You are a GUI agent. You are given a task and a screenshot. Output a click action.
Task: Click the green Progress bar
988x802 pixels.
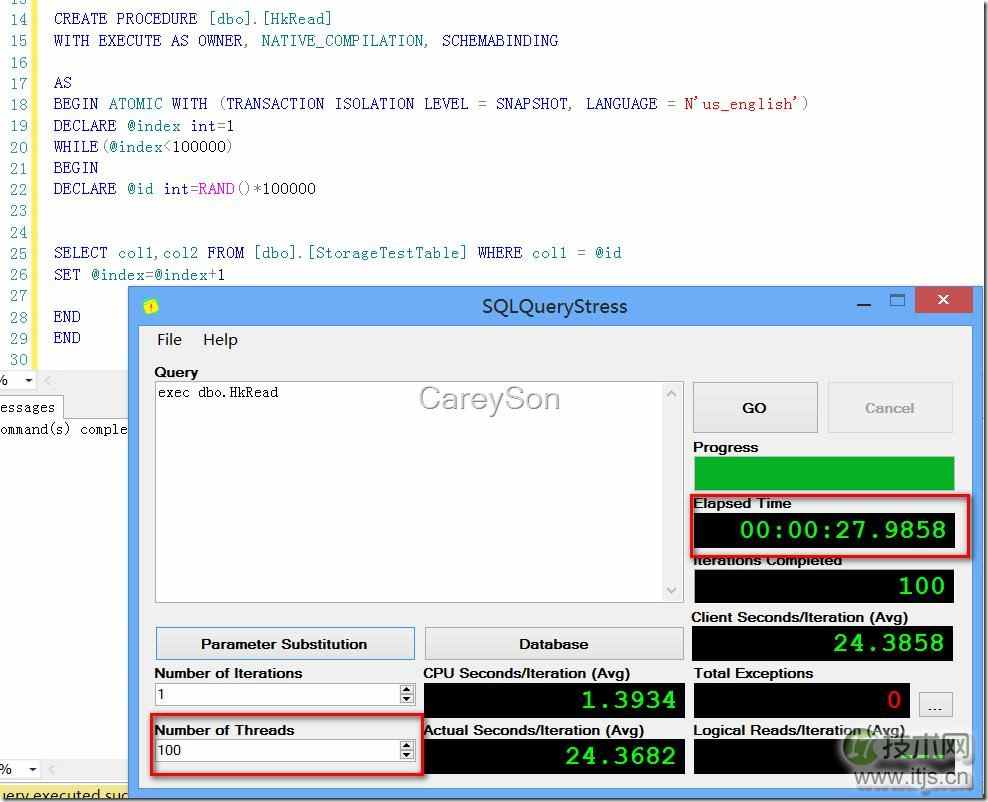coord(823,473)
